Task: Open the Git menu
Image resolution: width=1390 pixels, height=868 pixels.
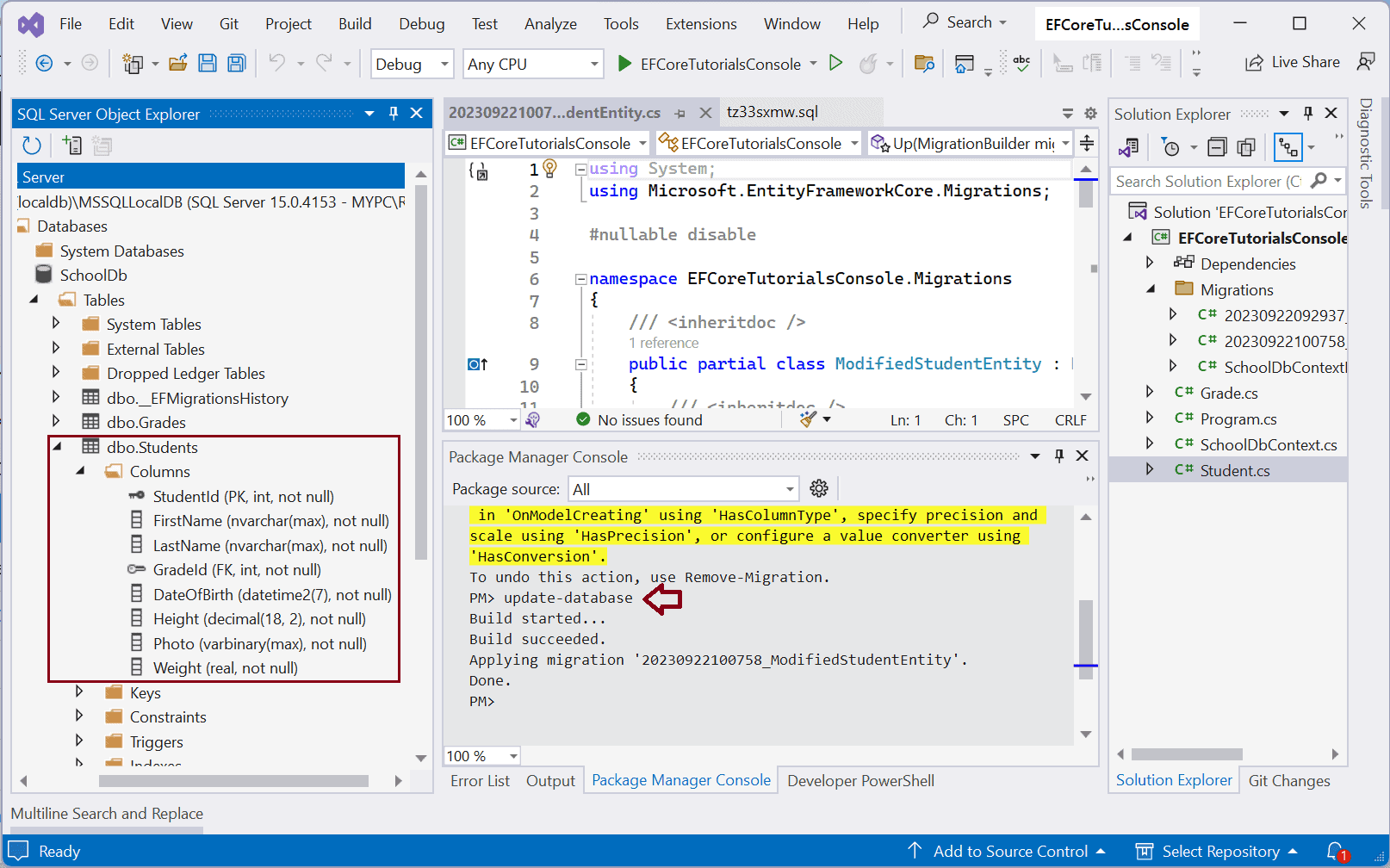Action: (229, 24)
